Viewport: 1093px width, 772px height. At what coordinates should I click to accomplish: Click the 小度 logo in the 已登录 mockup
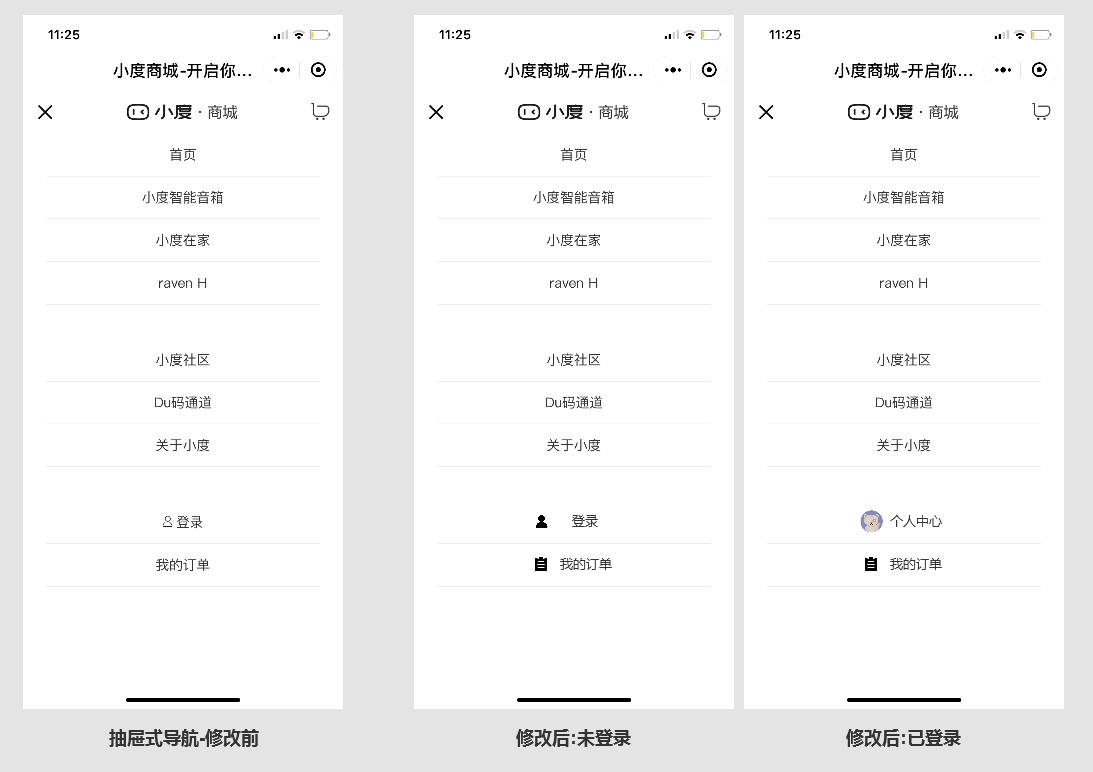click(x=880, y=112)
